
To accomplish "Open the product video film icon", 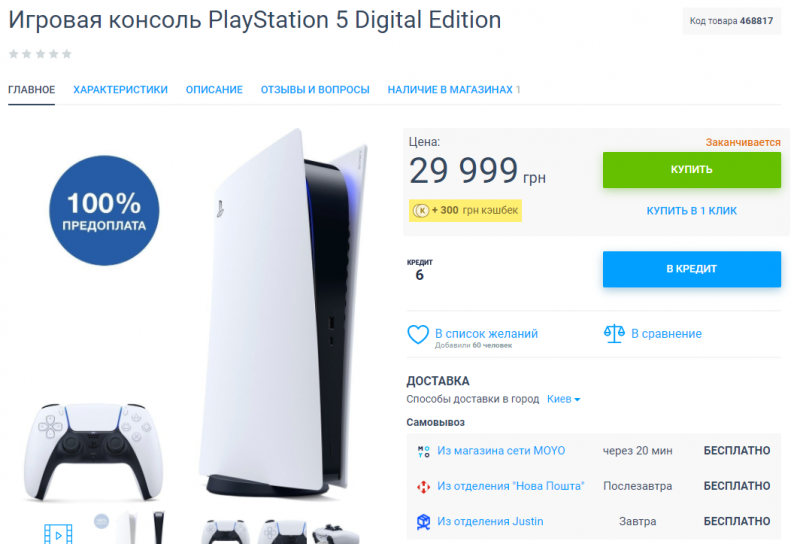I will coord(58,532).
